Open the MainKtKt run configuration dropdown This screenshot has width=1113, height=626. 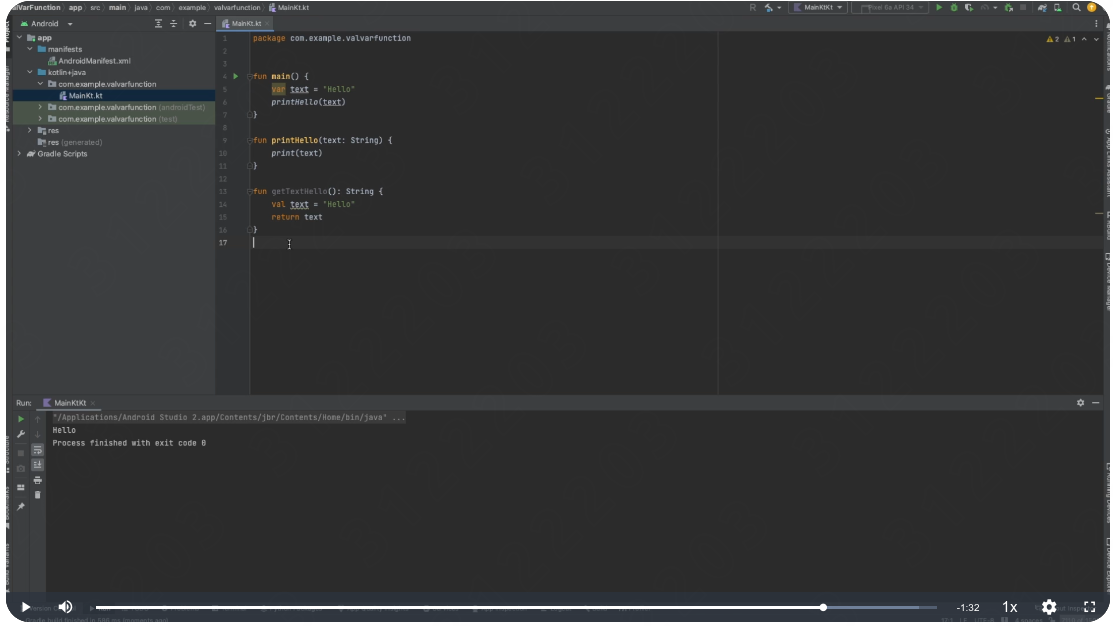click(818, 8)
